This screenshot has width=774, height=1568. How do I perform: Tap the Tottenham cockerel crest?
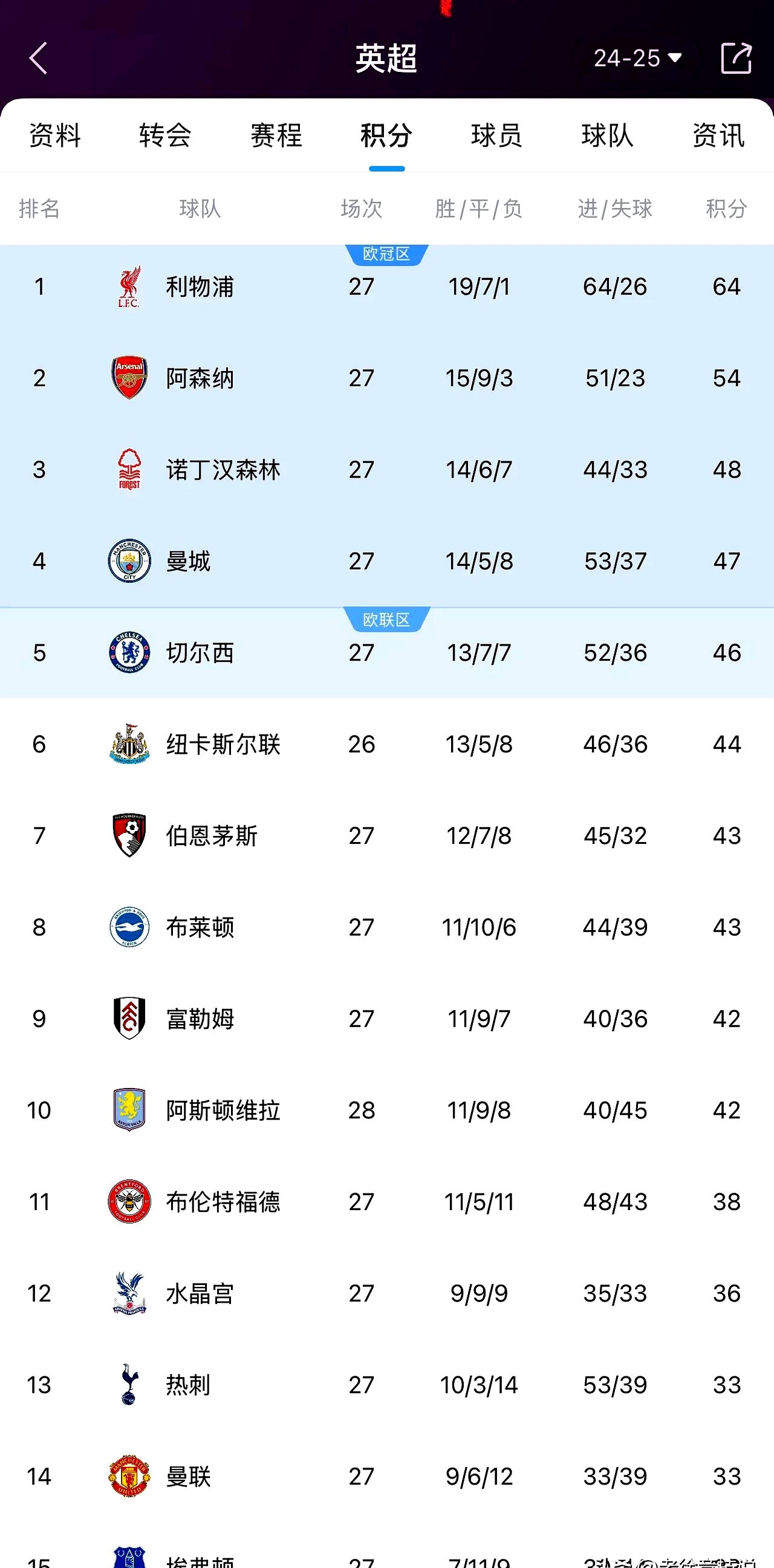129,1385
